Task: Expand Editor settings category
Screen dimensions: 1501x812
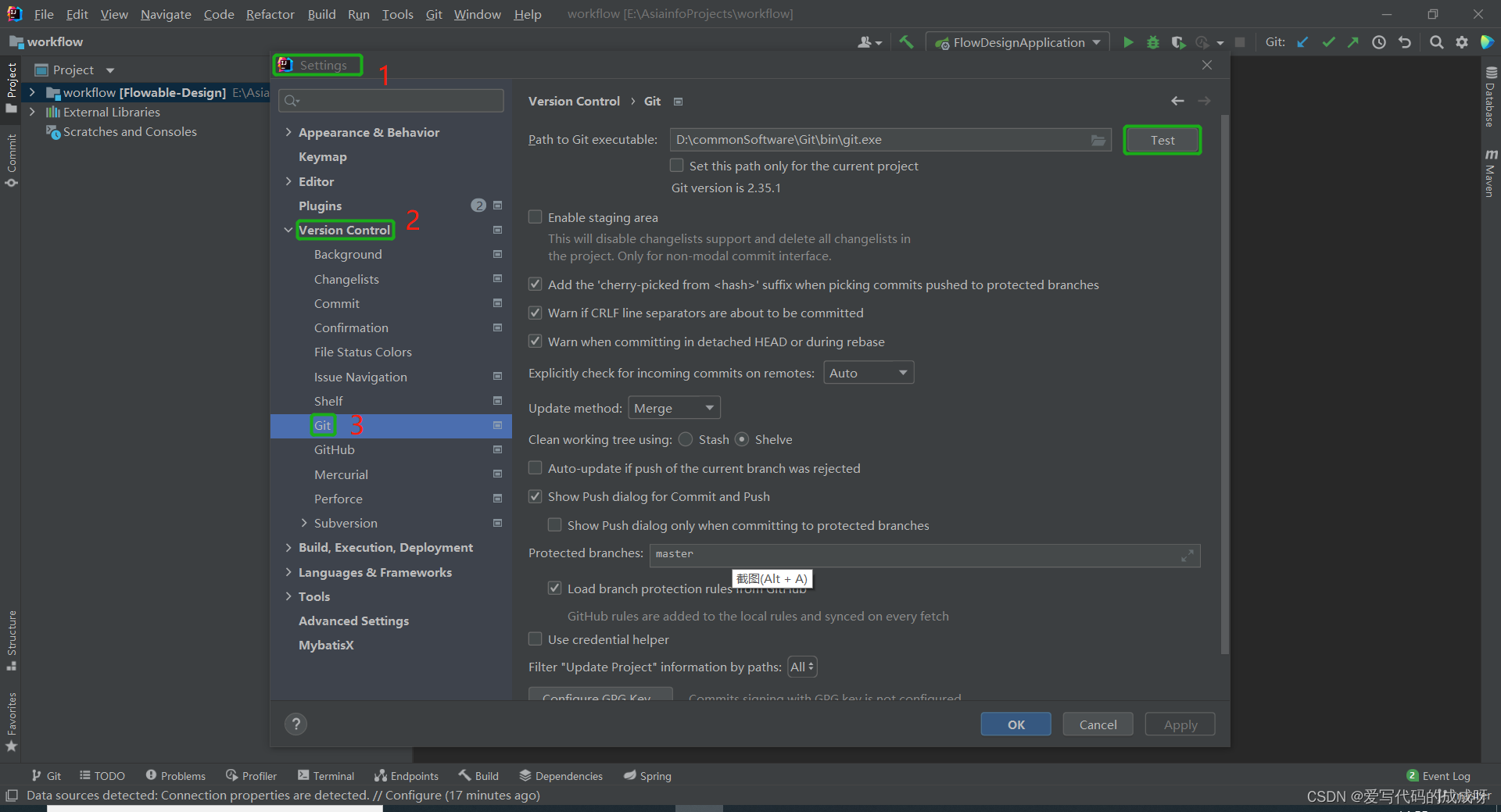Action: tap(288, 181)
